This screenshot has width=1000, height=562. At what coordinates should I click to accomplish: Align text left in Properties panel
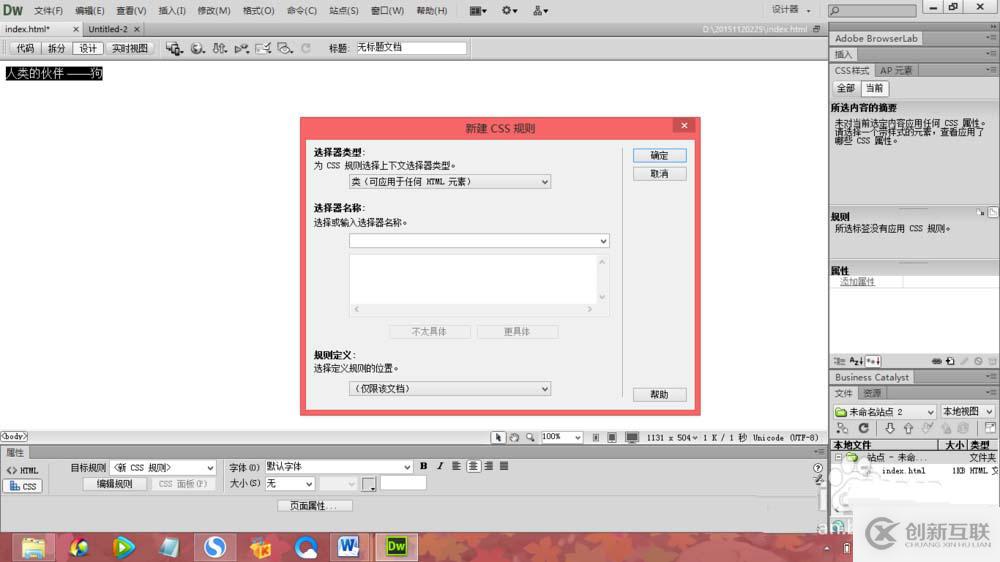pos(457,466)
